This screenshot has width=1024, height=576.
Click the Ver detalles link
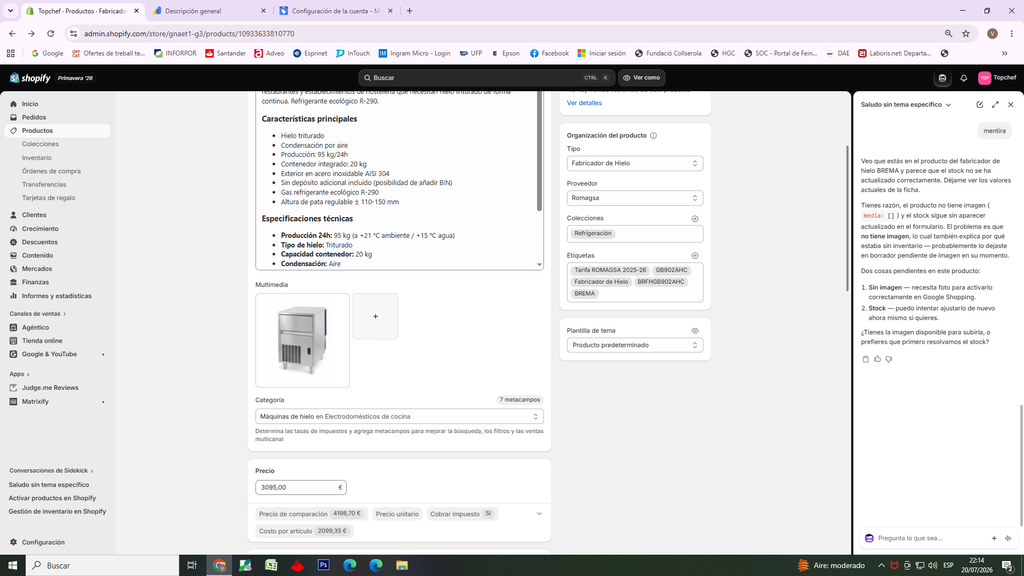click(584, 103)
